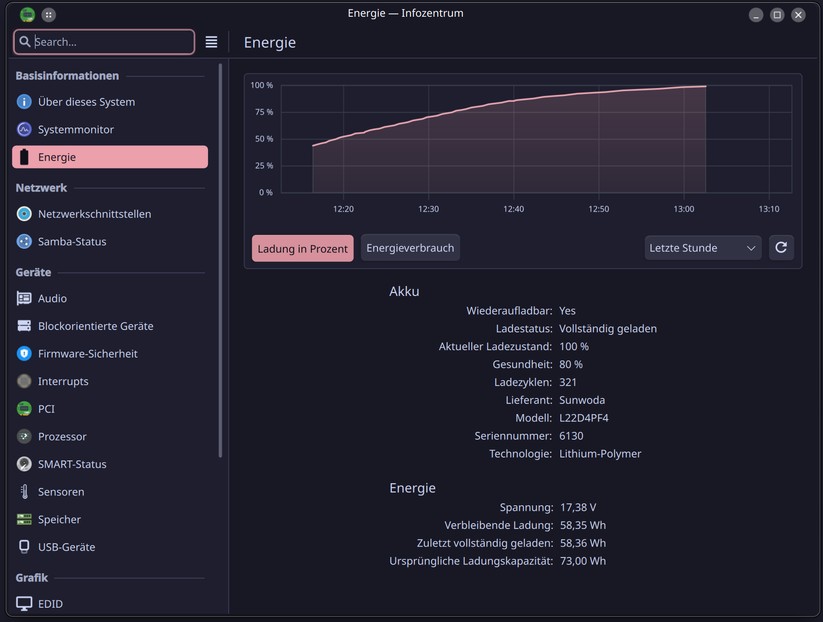This screenshot has width=823, height=622.
Task: Open Systemmonitor via its sidebar icon
Action: coord(25,130)
